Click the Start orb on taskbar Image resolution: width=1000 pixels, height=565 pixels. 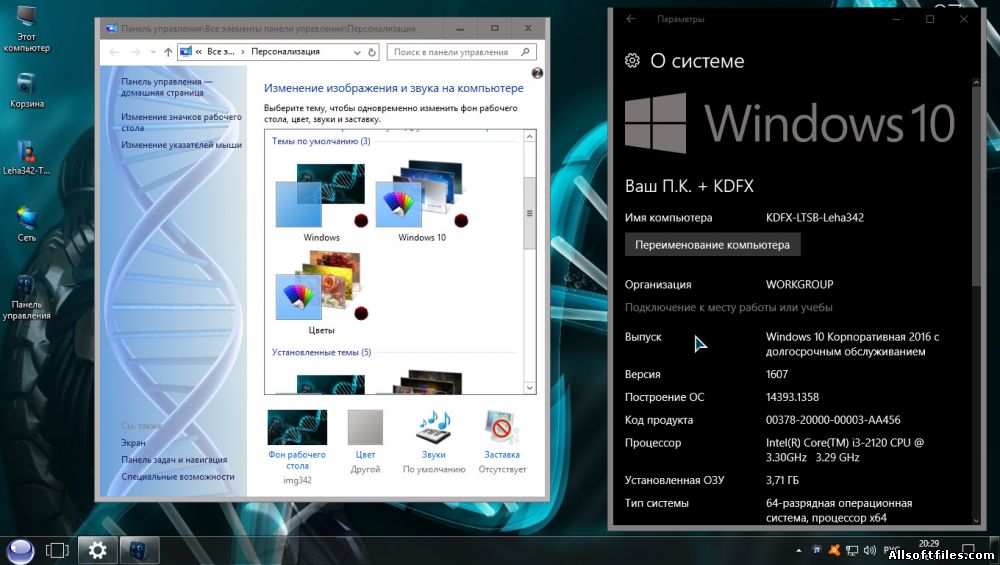pos(20,550)
